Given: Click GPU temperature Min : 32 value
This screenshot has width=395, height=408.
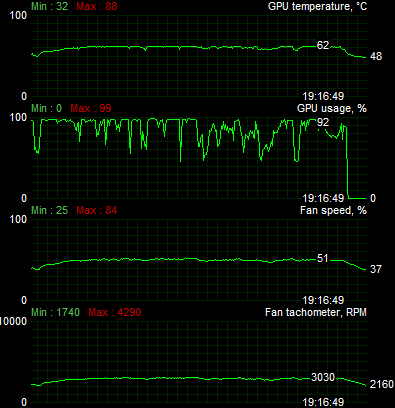Looking at the screenshot, I should (50, 6).
